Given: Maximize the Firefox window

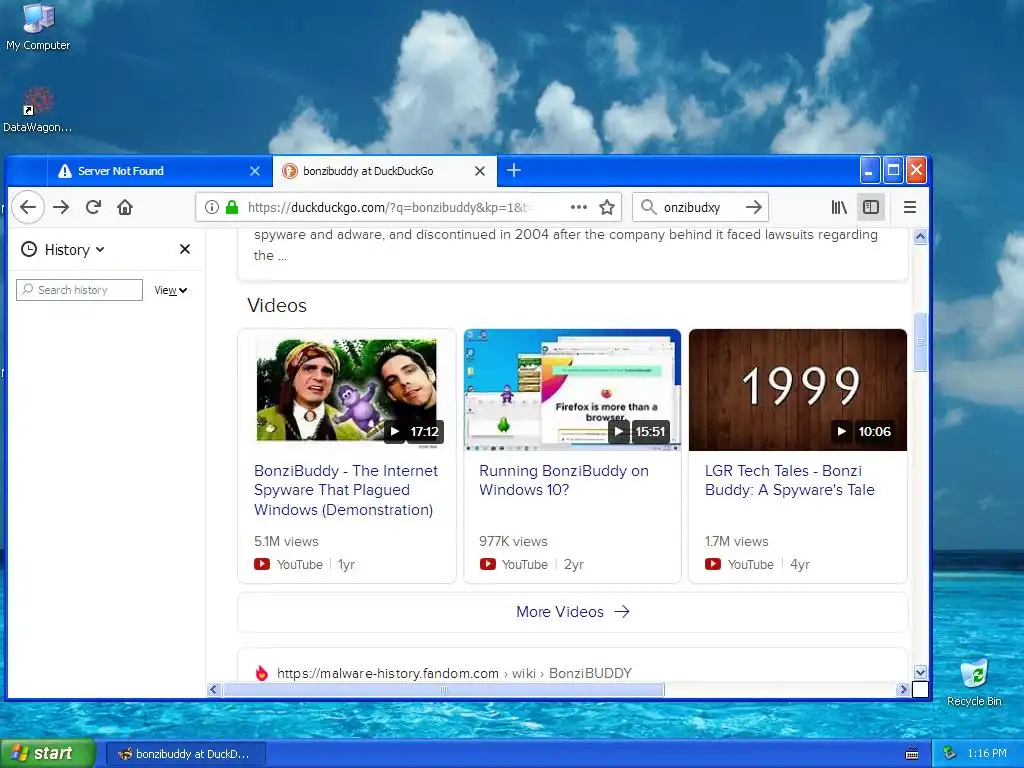Looking at the screenshot, I should (893, 170).
